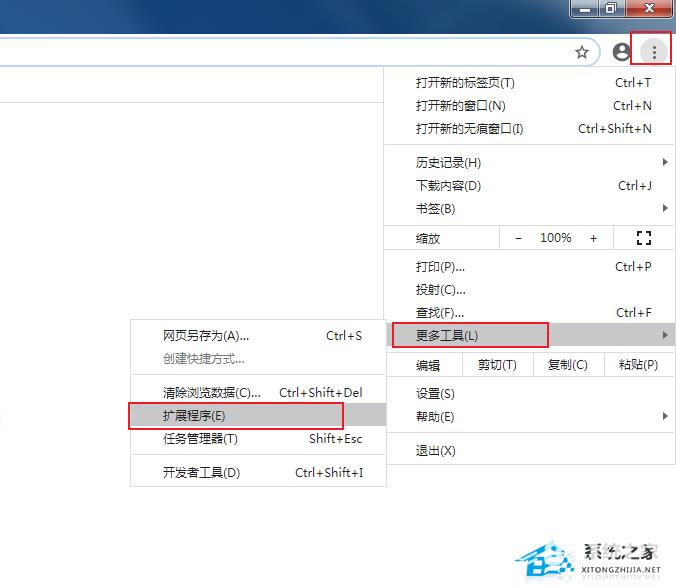Select 打开新的标签页(T) menu item
The image size is (676, 588).
(530, 82)
